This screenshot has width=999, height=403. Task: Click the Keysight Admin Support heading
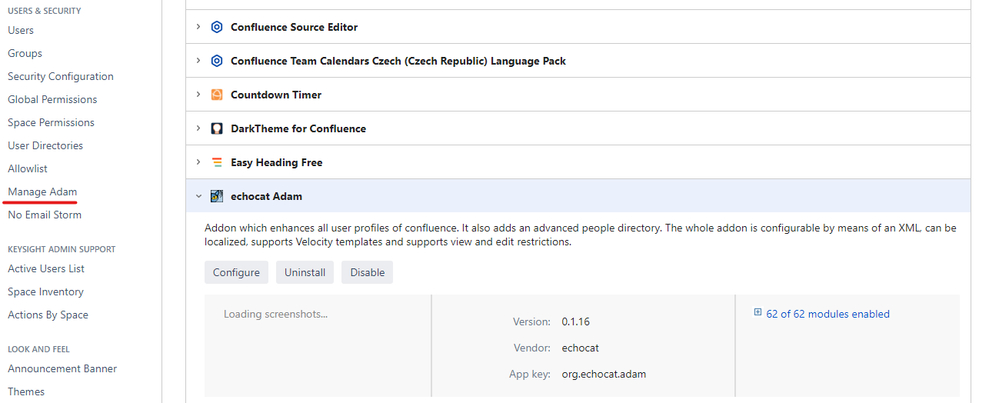click(x=61, y=249)
